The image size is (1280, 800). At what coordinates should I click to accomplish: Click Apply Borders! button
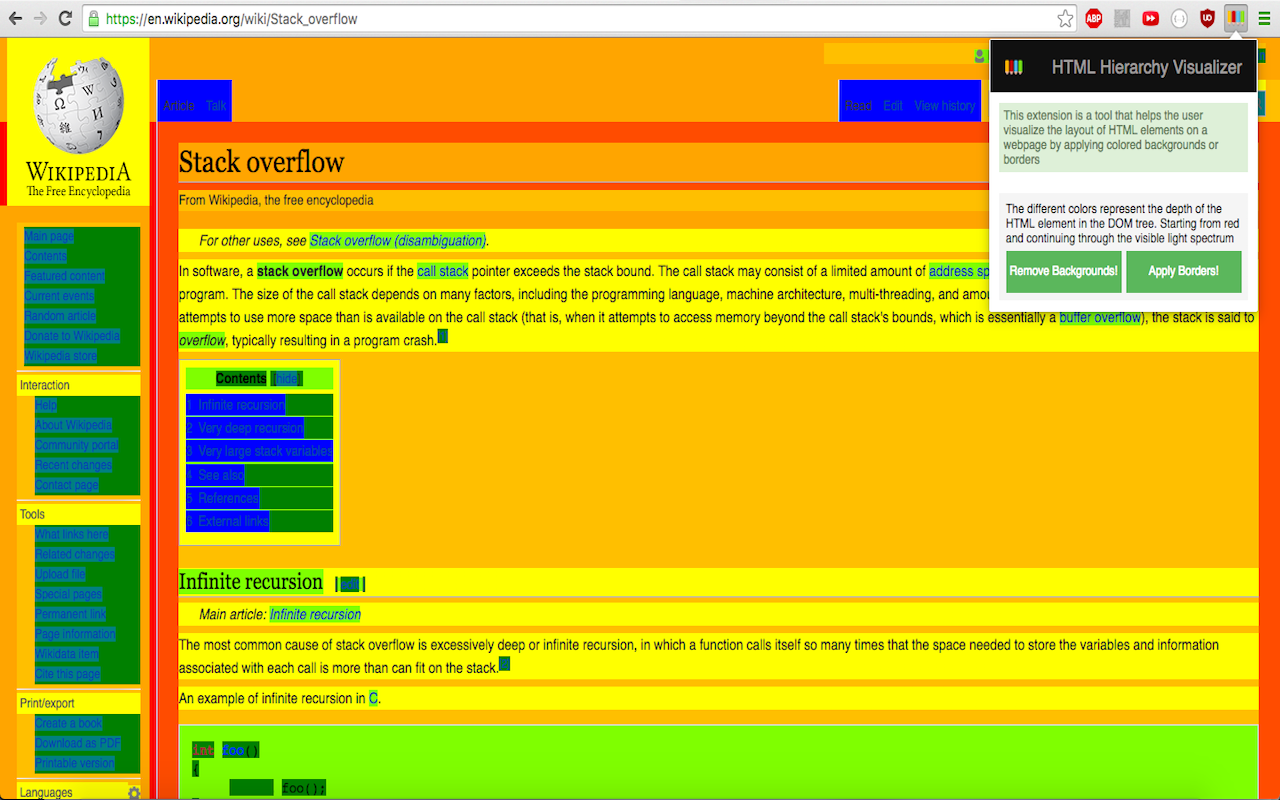pos(1184,271)
